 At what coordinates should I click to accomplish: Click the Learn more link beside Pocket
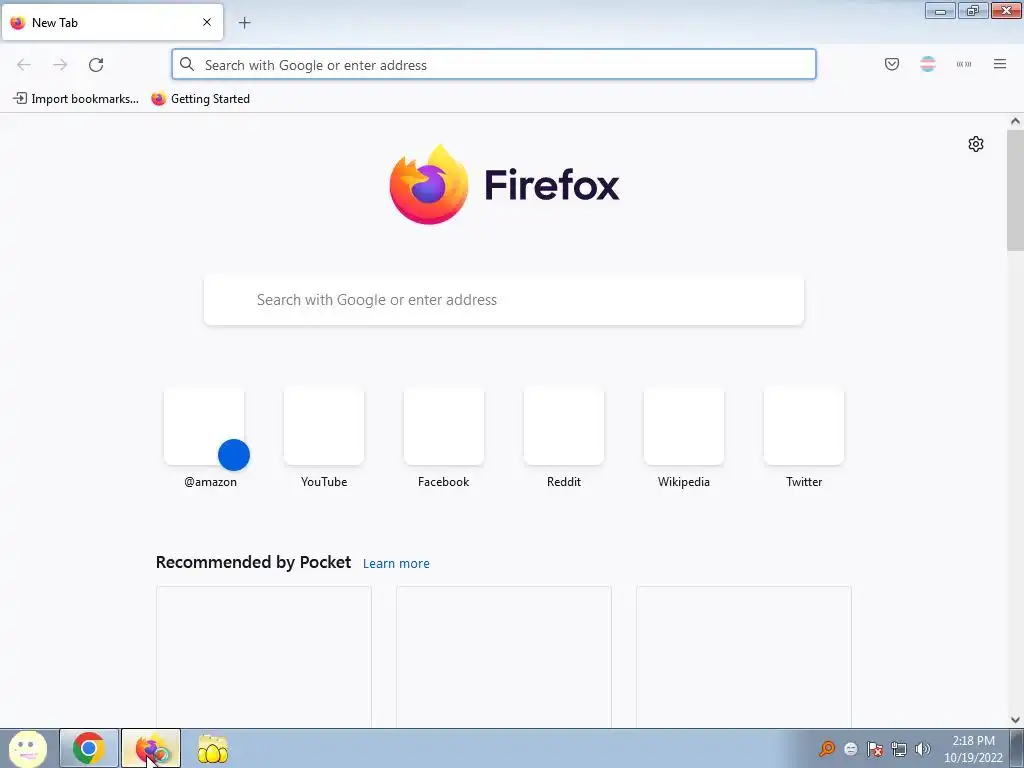click(x=396, y=564)
